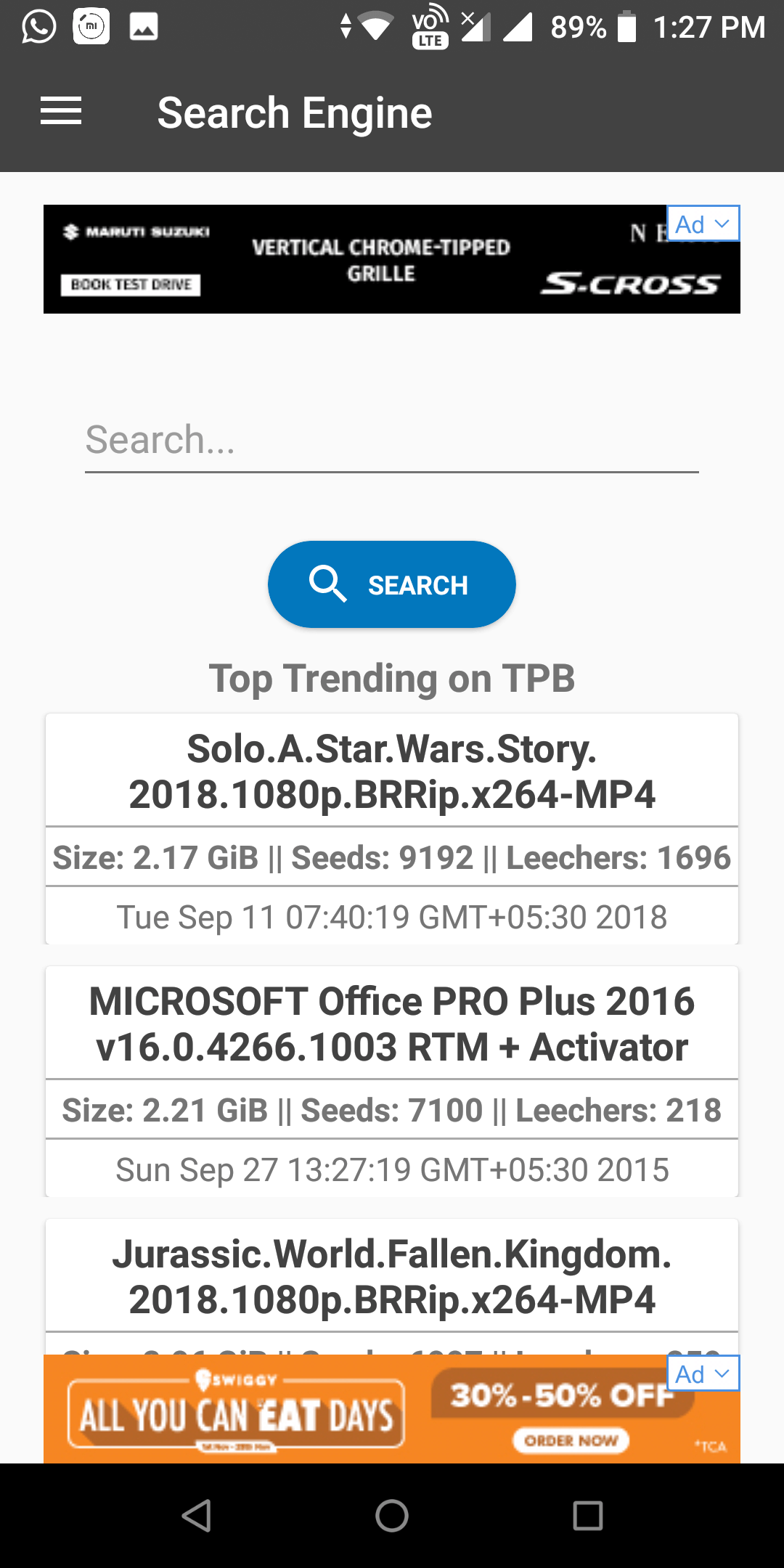The image size is (784, 1568).
Task: Tap the Mi notification icon in status bar
Action: tap(91, 27)
